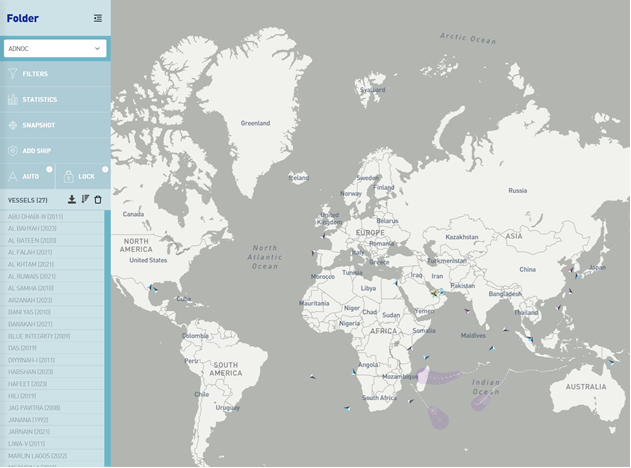
Task: Select vessel BLUE INTEGRITY [2009]
Action: tap(52, 336)
